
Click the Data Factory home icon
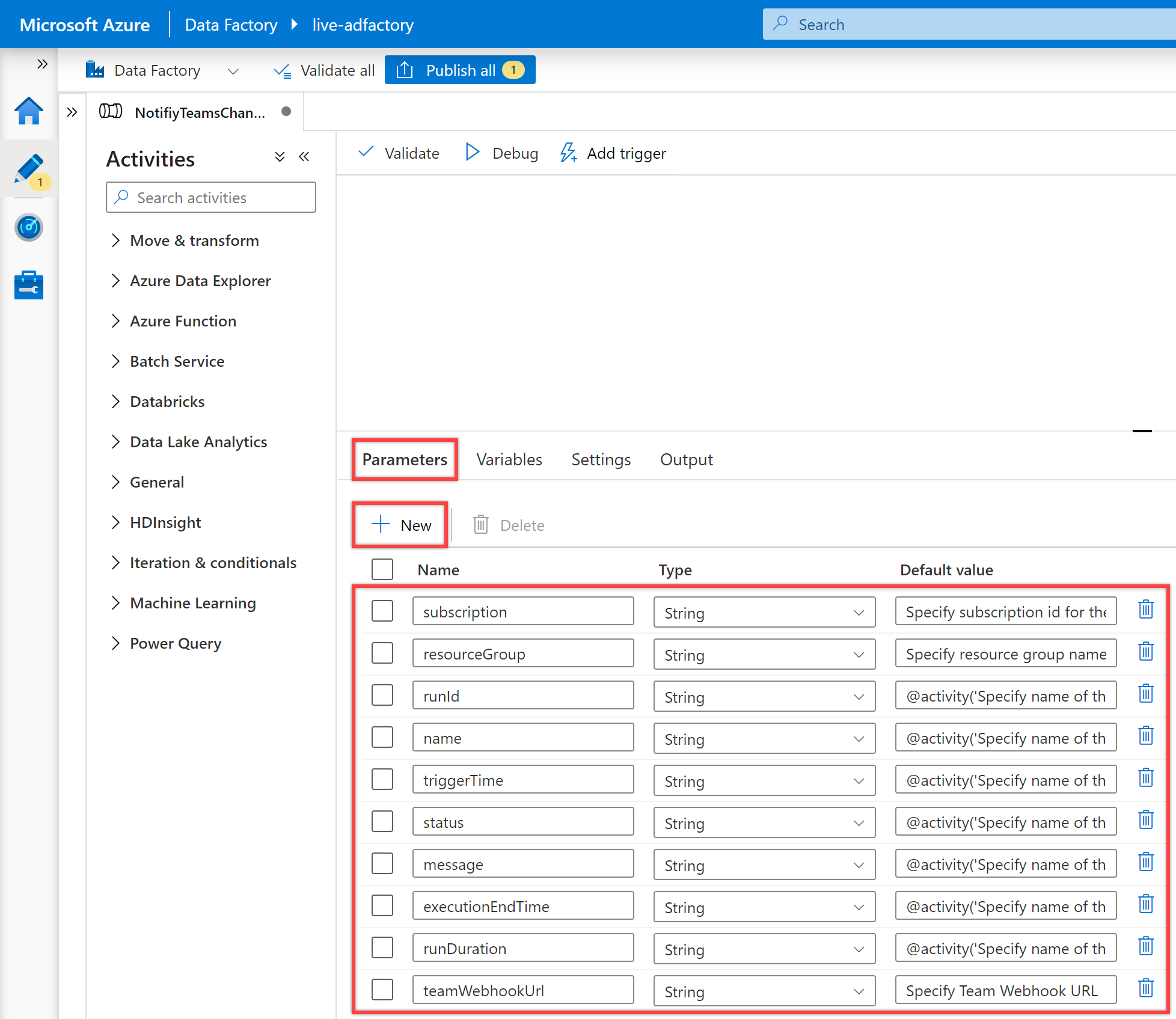(x=28, y=112)
